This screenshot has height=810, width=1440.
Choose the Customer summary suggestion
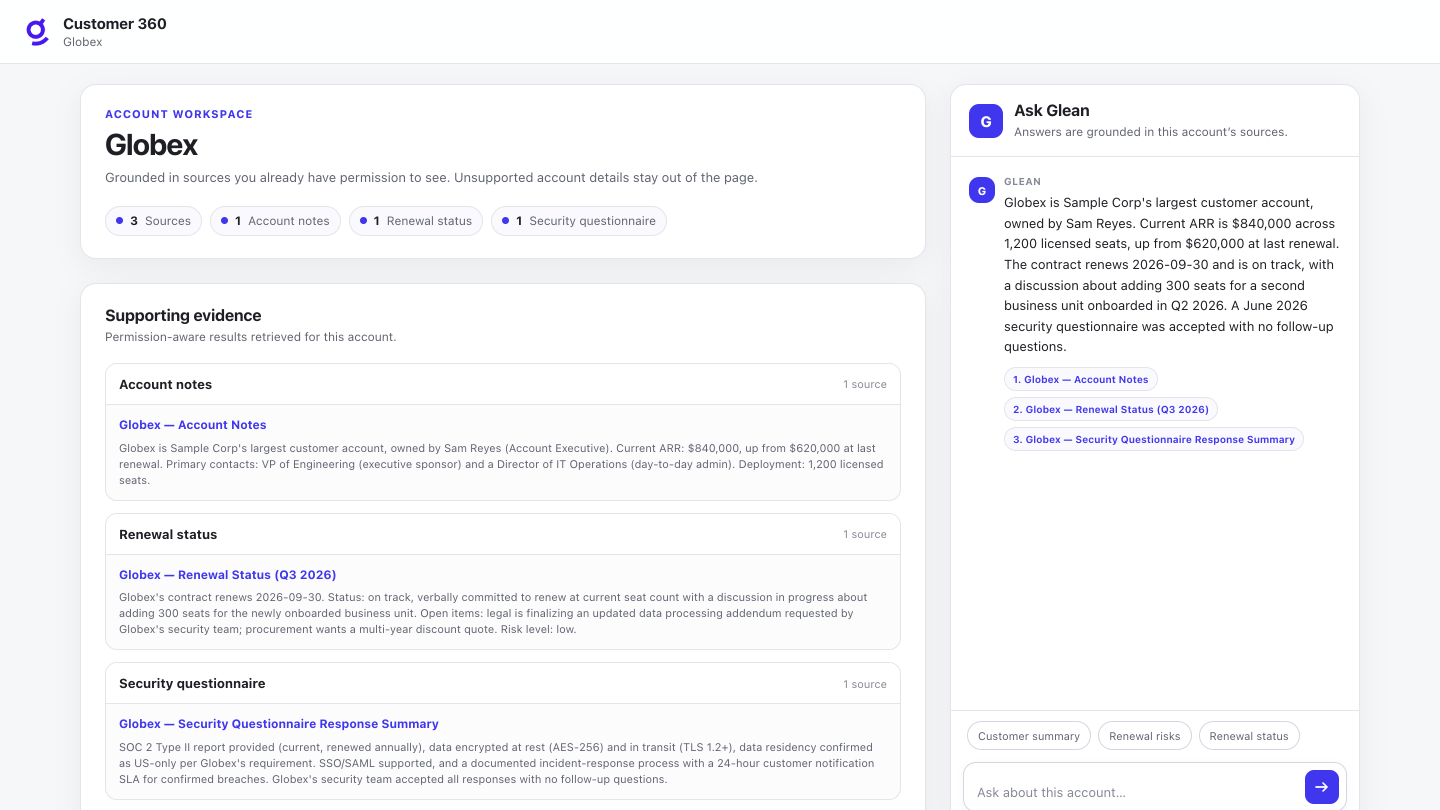[1029, 736]
